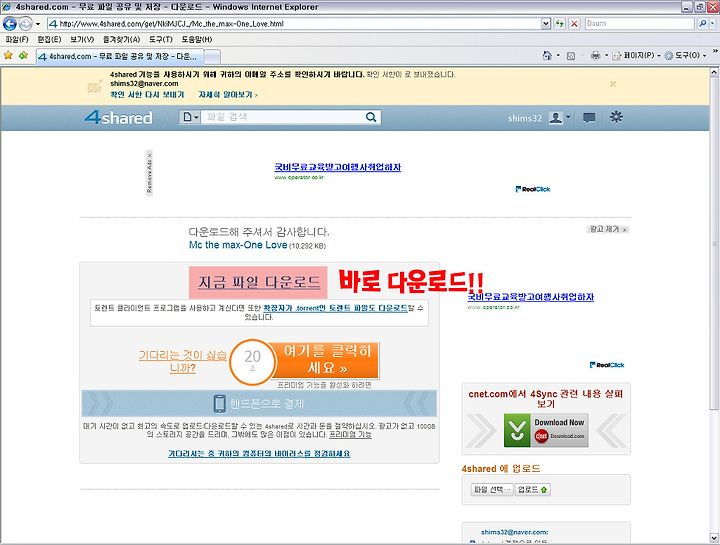Click the empty new tab button

pyautogui.click(x=212, y=57)
